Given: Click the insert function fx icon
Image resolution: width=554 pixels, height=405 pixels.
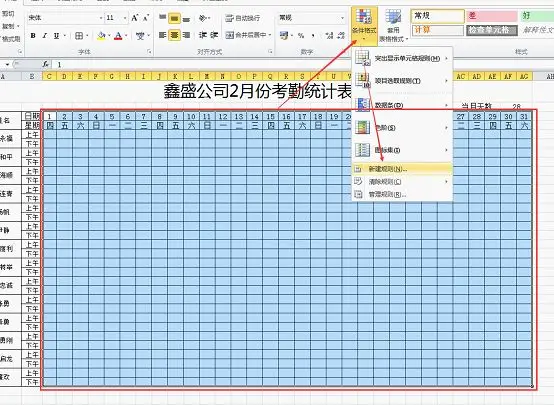Looking at the screenshot, I should pos(46,64).
